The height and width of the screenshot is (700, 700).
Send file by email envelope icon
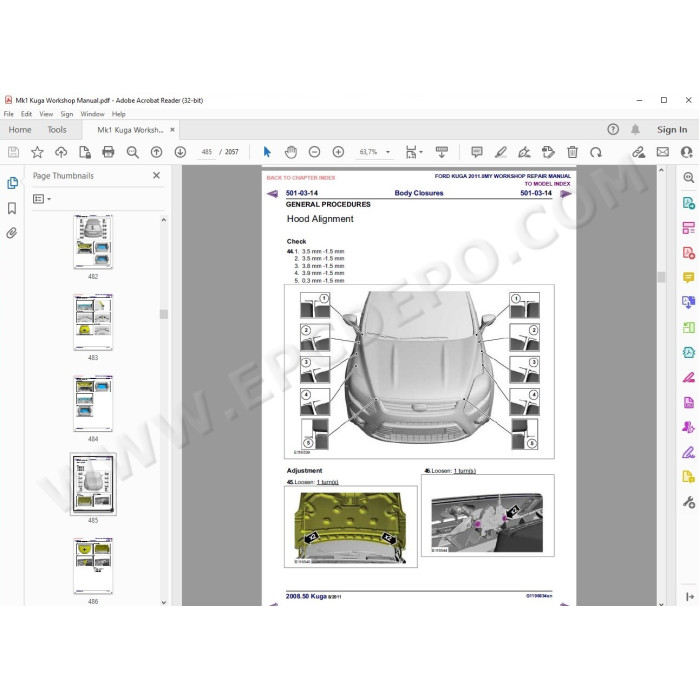pyautogui.click(x=662, y=152)
